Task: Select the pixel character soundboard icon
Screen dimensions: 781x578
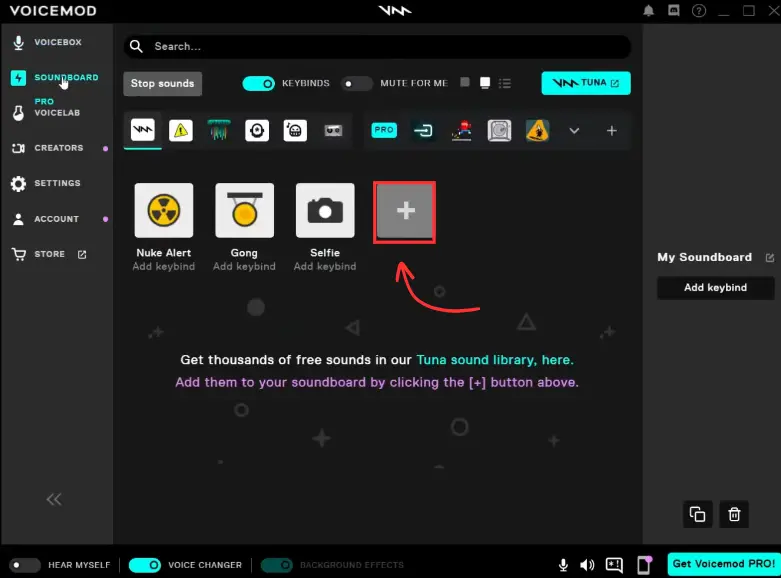Action: [x=462, y=131]
